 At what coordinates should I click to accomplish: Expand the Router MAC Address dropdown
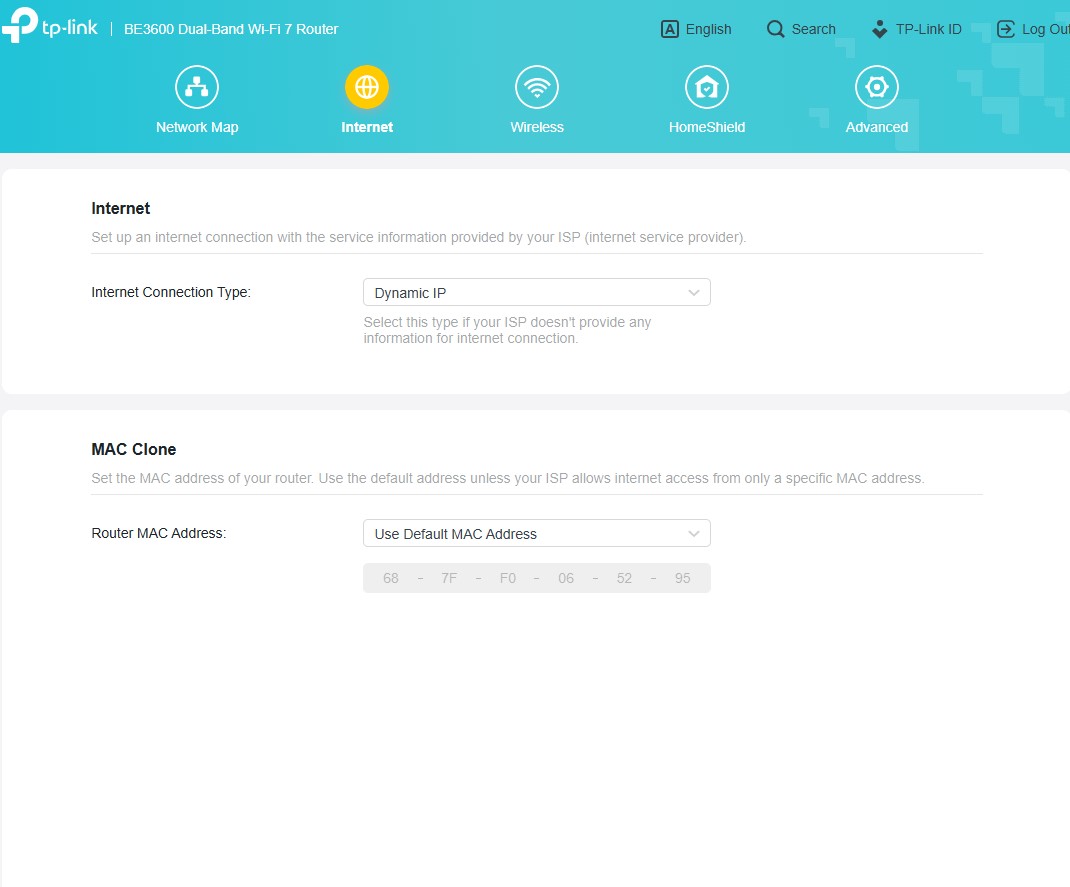pos(536,534)
